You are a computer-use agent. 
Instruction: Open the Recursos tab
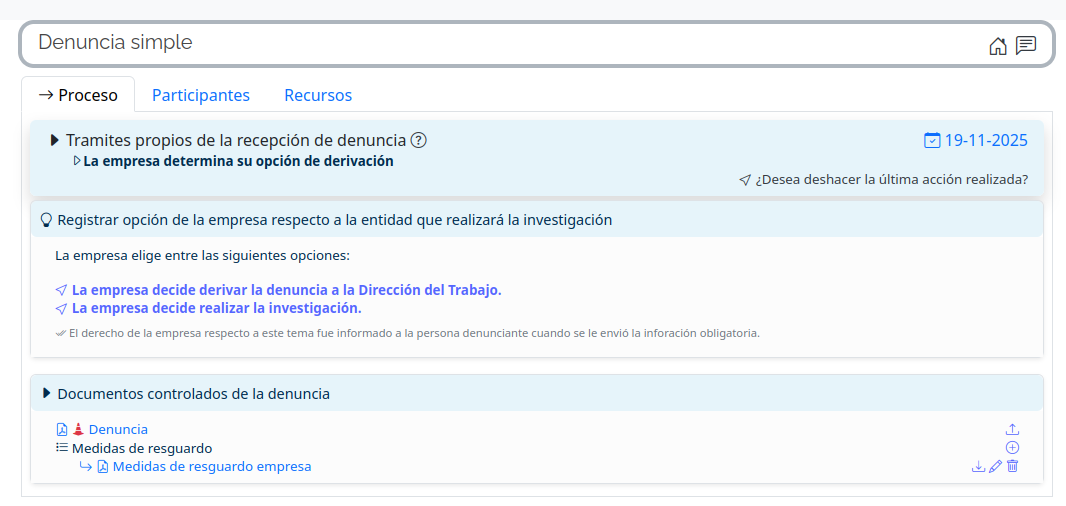click(318, 96)
